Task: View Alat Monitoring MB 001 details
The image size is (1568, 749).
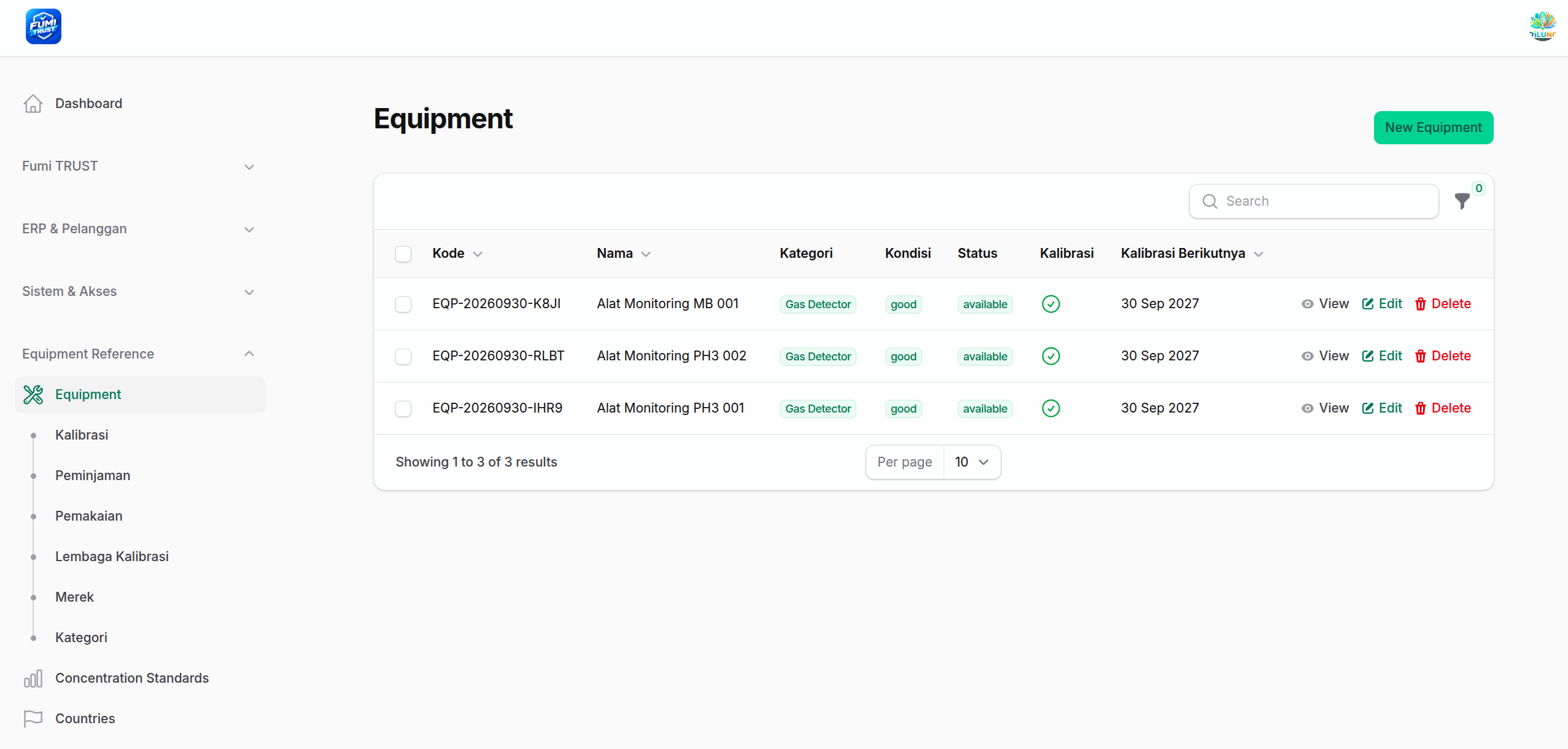Action: (1324, 304)
